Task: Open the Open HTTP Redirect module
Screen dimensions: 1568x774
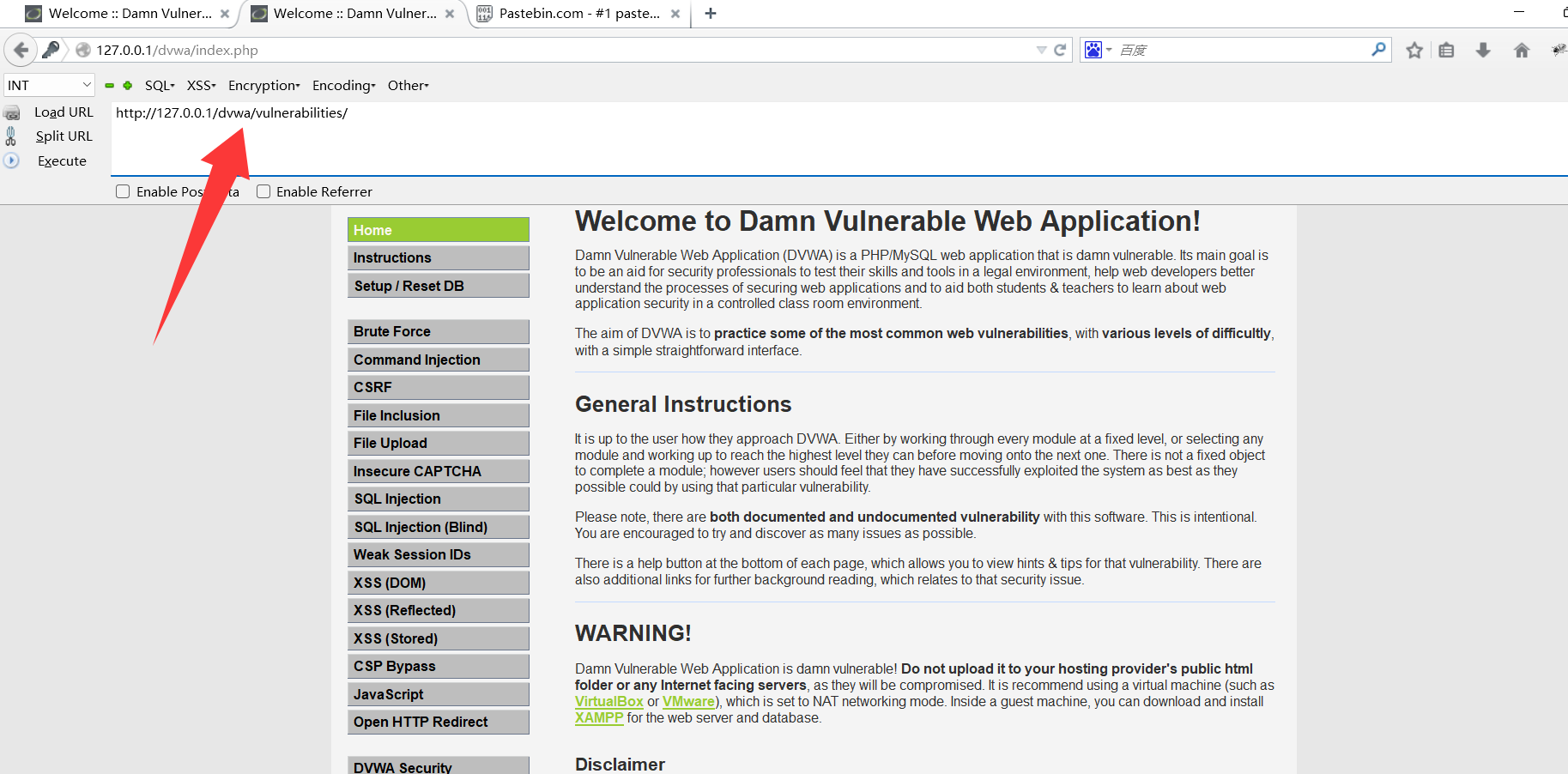Action: tap(439, 722)
